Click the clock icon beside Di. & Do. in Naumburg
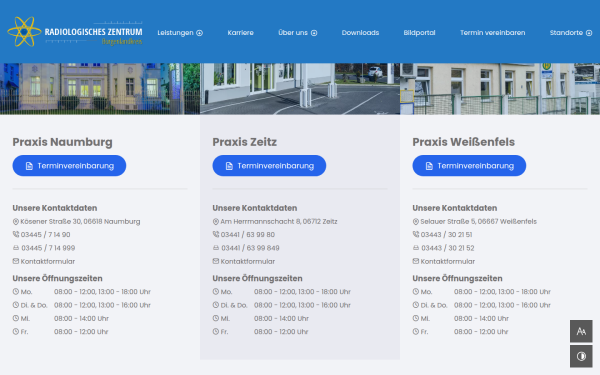Viewport: 600px width, 375px height. pos(16,305)
